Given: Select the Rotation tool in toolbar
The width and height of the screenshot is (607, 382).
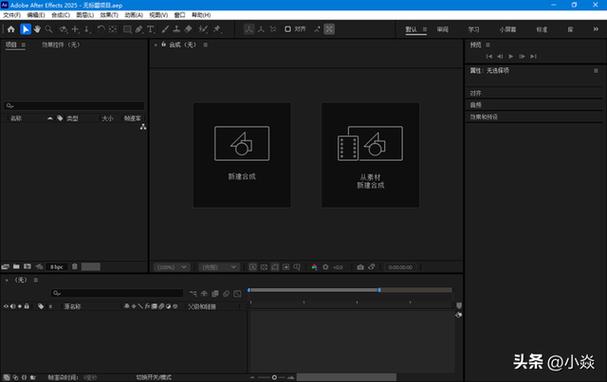Looking at the screenshot, I should [101, 29].
